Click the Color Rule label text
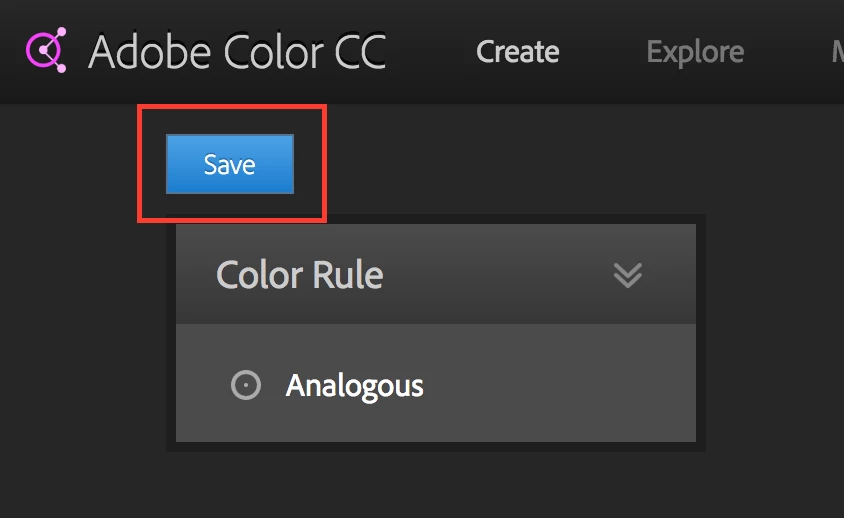 coord(299,275)
